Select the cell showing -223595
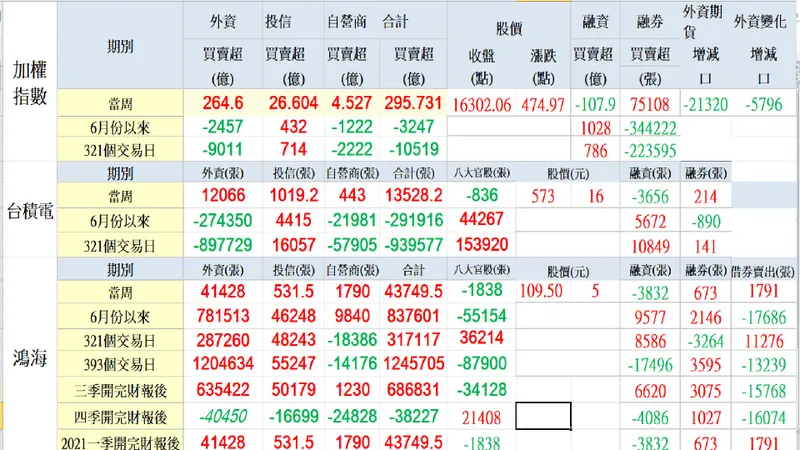 tap(649, 151)
